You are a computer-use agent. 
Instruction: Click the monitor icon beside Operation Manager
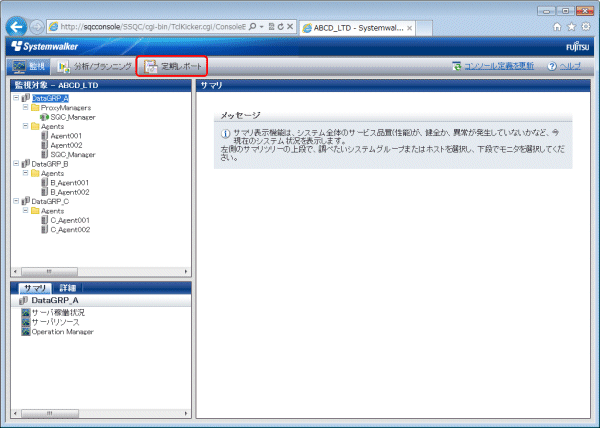[x=26, y=331]
